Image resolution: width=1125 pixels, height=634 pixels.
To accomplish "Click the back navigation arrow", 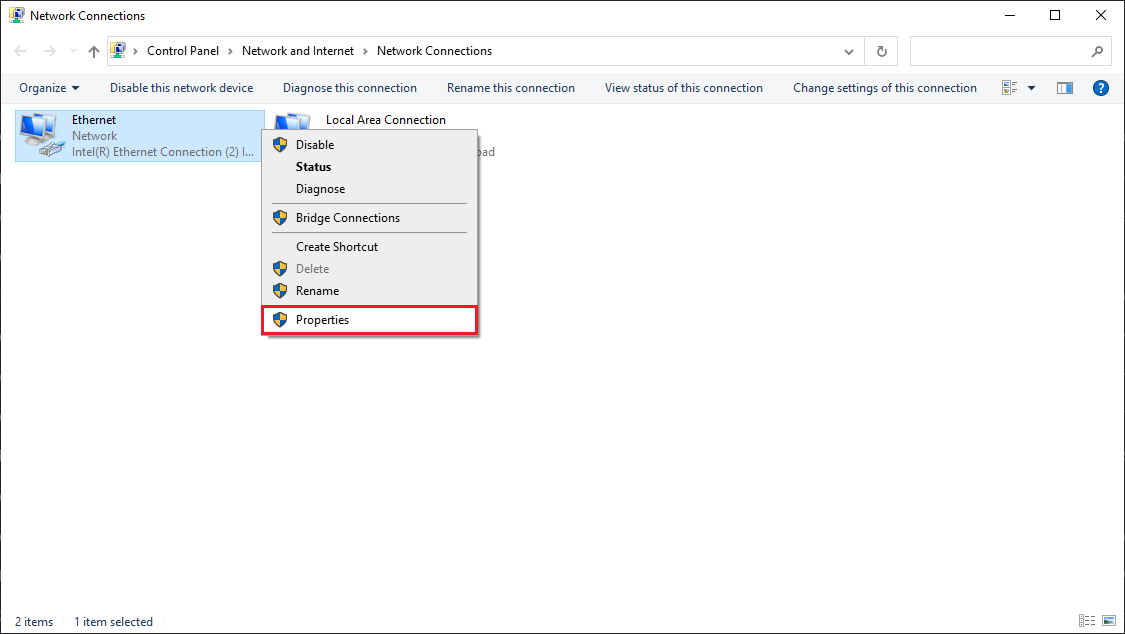I will click(x=20, y=51).
